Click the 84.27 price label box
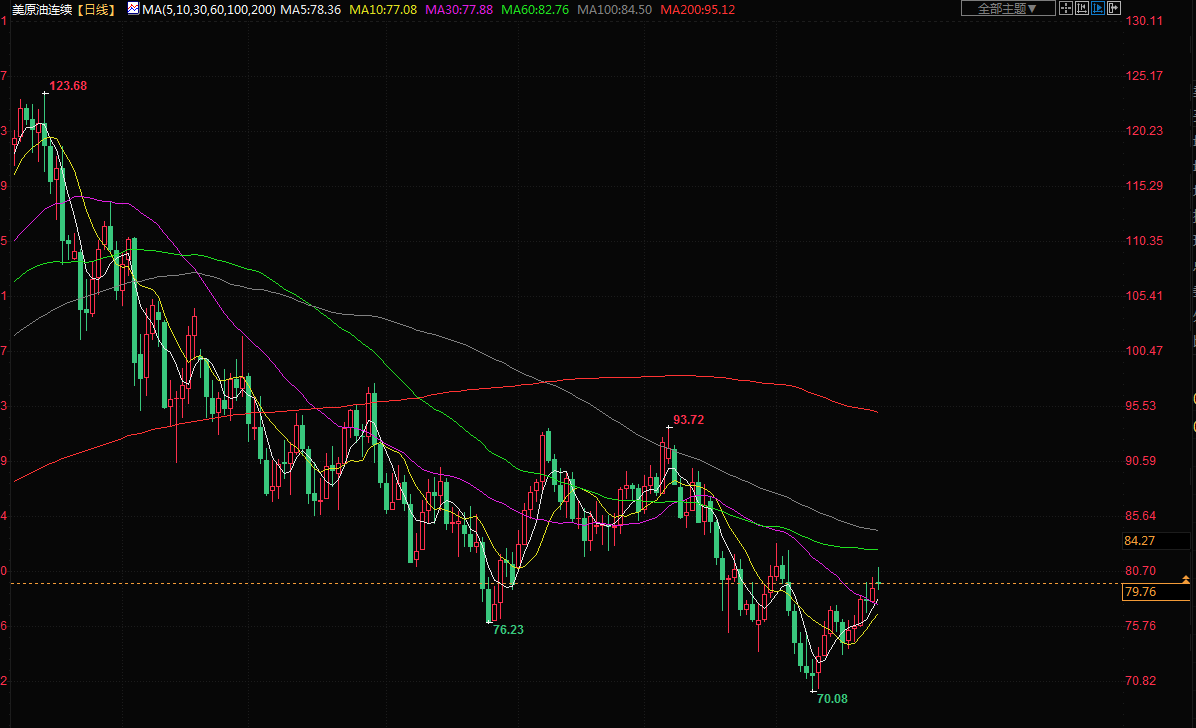Viewport: 1196px width, 728px height. 1141,541
